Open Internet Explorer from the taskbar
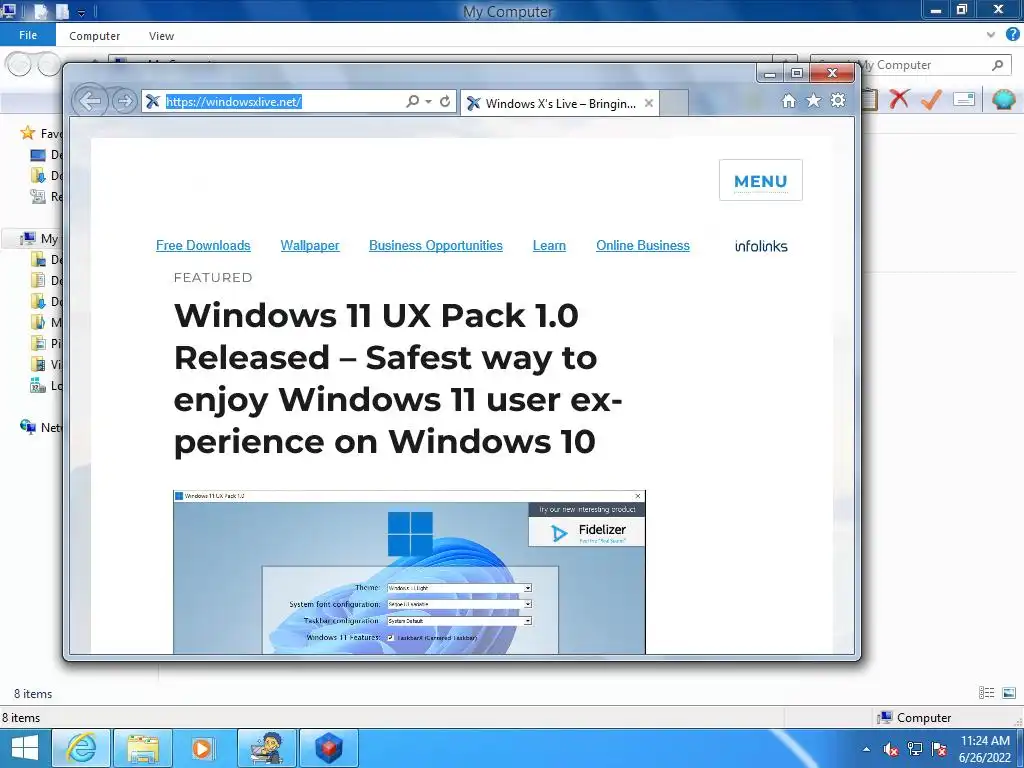Viewport: 1024px width, 768px height. pyautogui.click(x=82, y=748)
